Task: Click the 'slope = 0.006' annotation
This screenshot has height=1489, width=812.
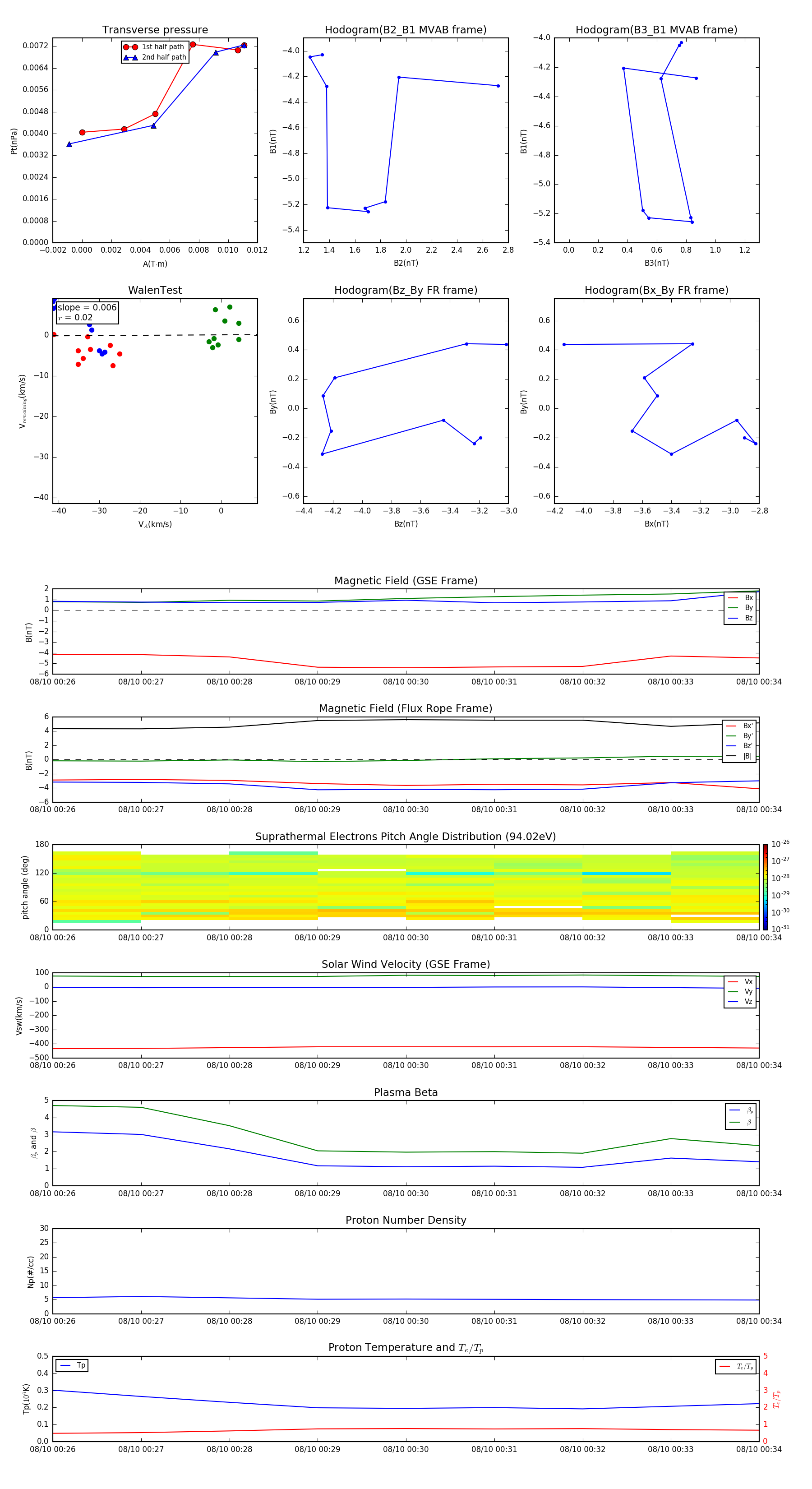Action: coord(87,308)
